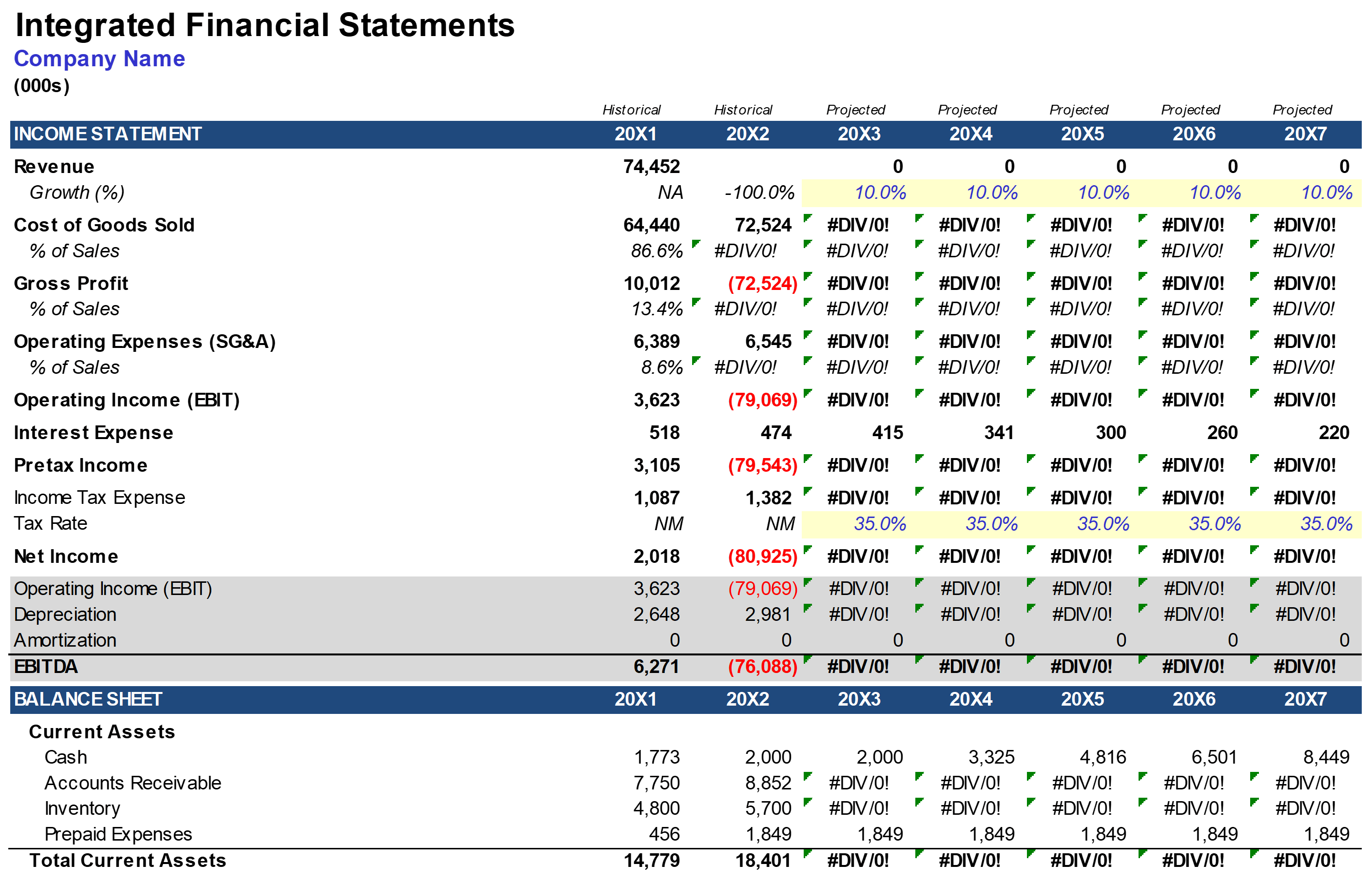Select Revenue 20X1 value 74,452

click(x=651, y=167)
